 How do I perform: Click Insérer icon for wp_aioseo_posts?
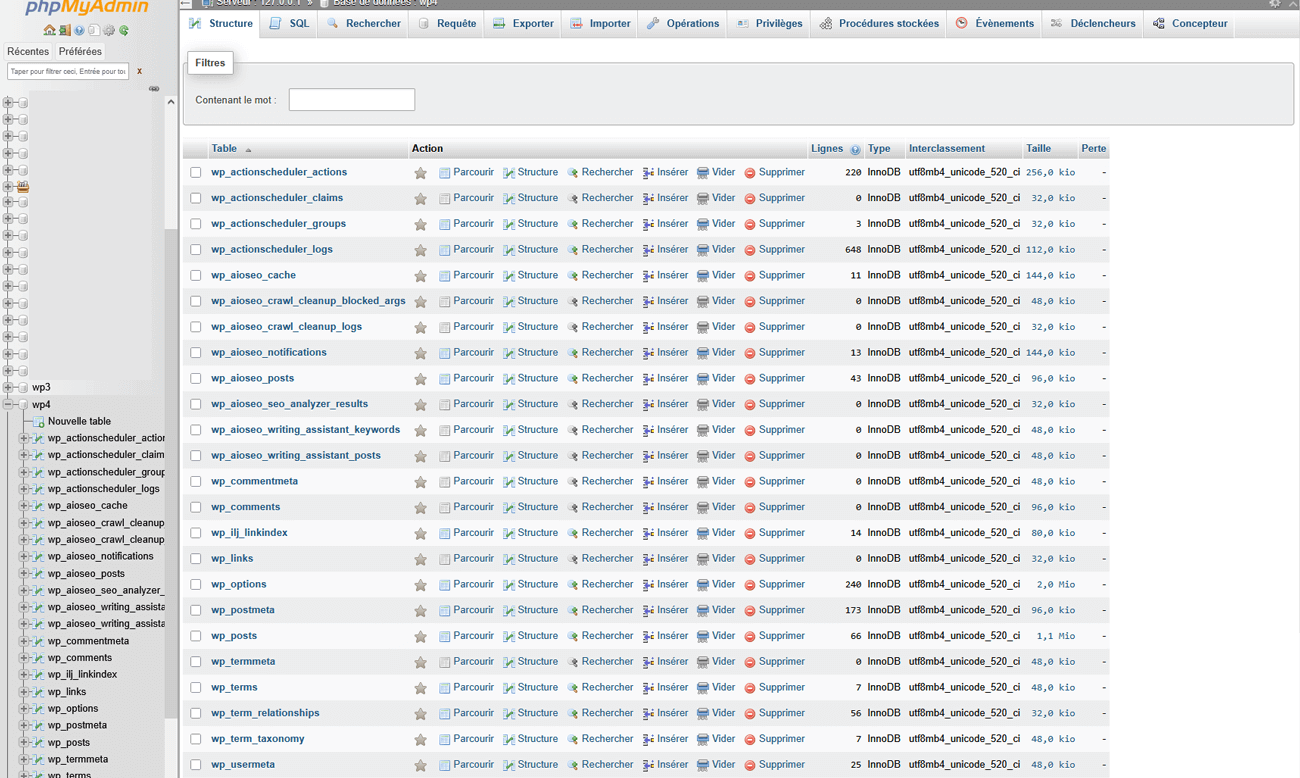click(648, 379)
